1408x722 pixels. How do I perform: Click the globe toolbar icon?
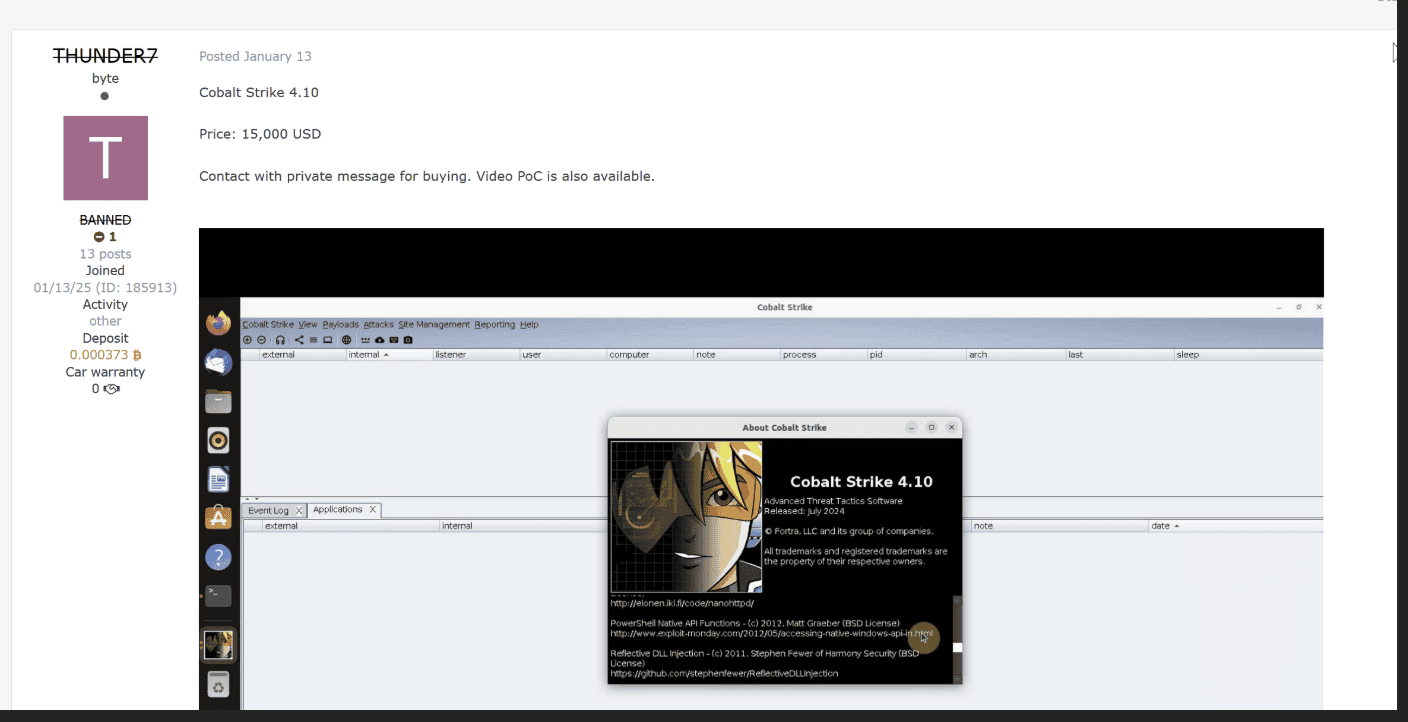(346, 340)
